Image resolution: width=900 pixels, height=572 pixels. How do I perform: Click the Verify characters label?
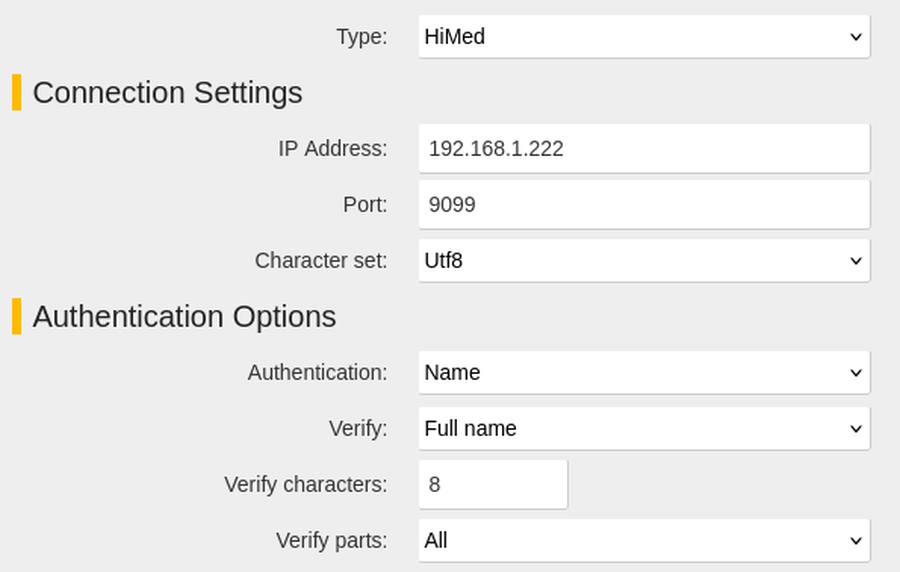(306, 485)
